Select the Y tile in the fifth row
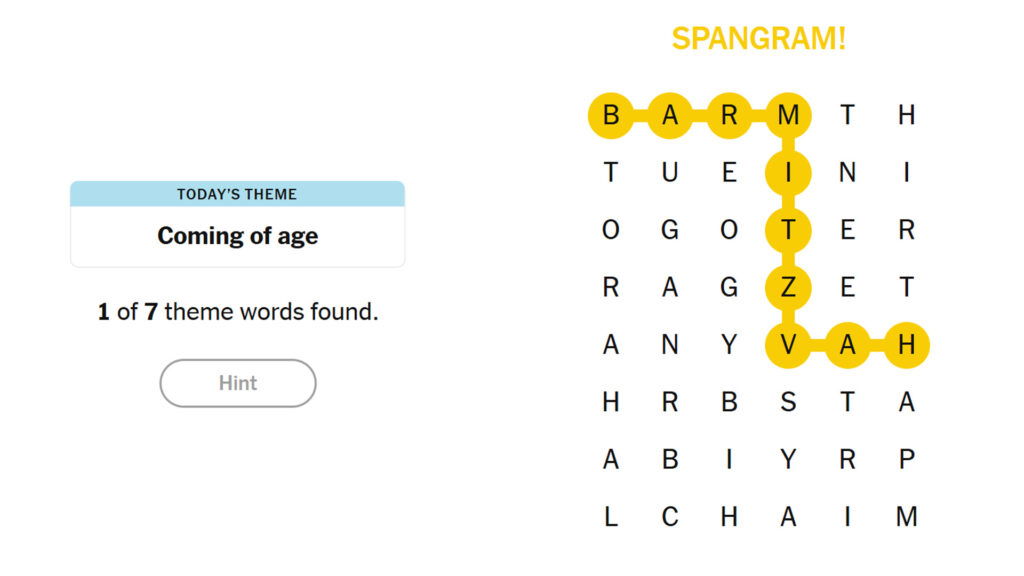Image resolution: width=1024 pixels, height=576 pixels. tap(730, 345)
